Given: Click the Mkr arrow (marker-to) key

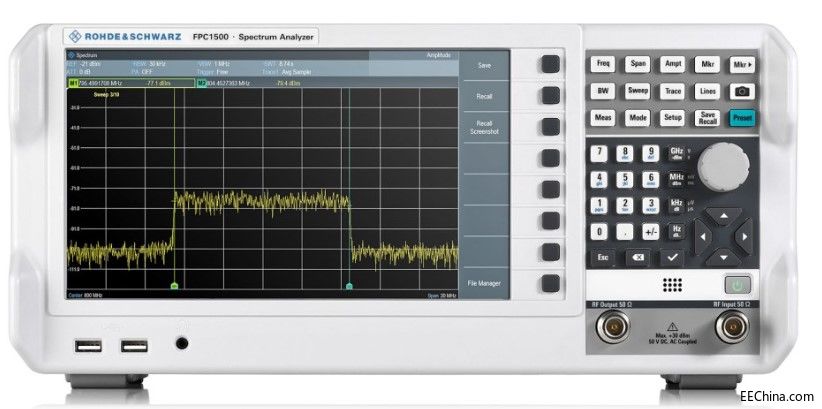Looking at the screenshot, I should pyautogui.click(x=742, y=65).
